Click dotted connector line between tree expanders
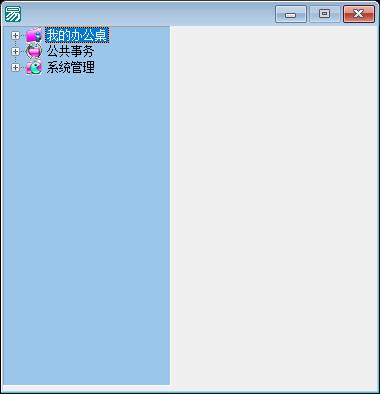This screenshot has height=394, width=380. pos(15,43)
